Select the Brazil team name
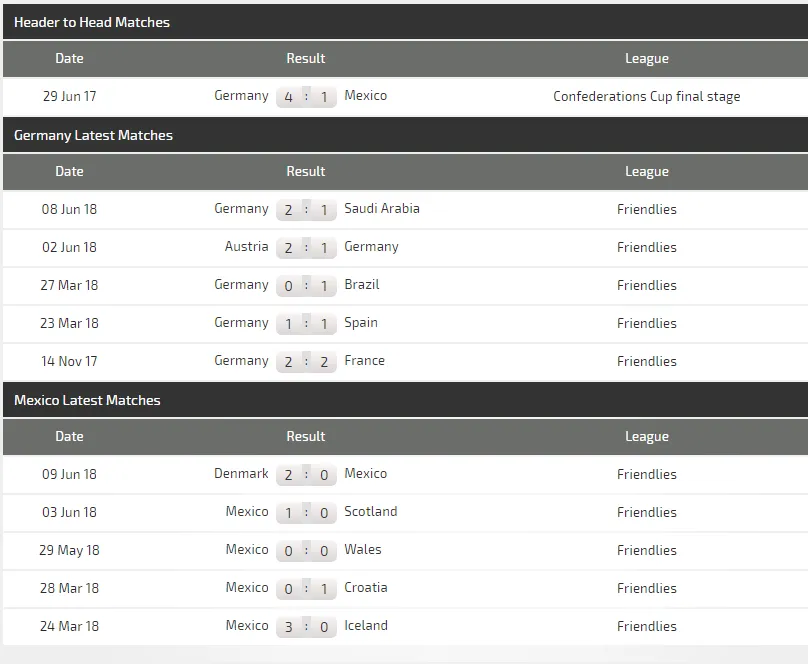This screenshot has width=808, height=664. tap(361, 285)
